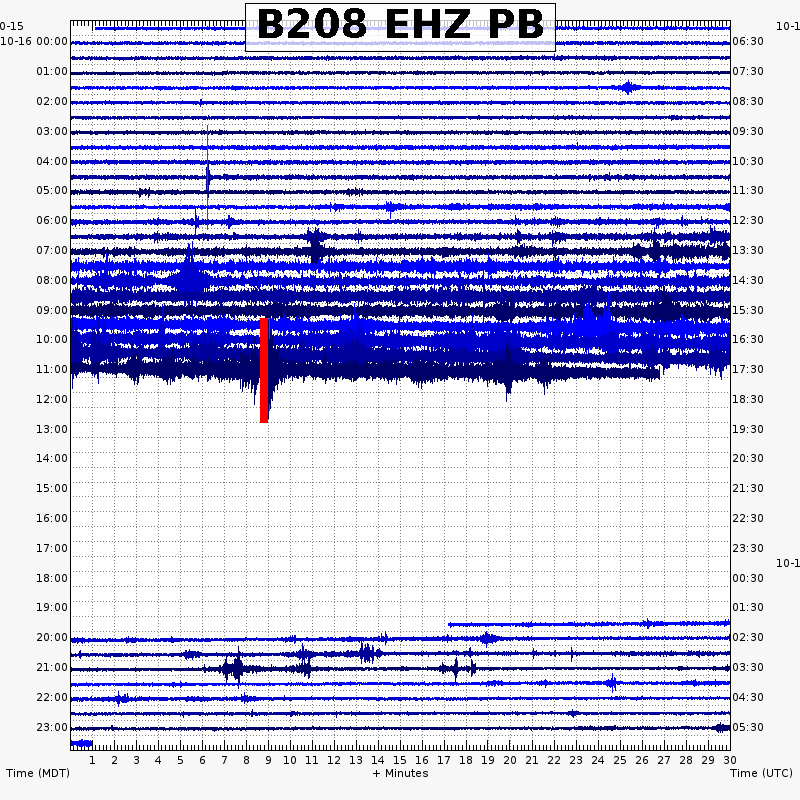
Task: Click the minute 9 tick label
Action: click(268, 760)
